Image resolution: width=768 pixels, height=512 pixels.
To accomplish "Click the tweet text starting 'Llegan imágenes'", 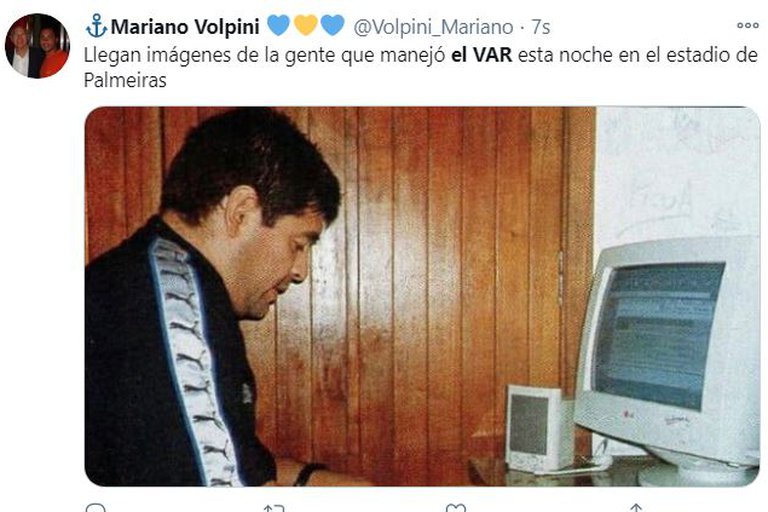I will [x=421, y=68].
